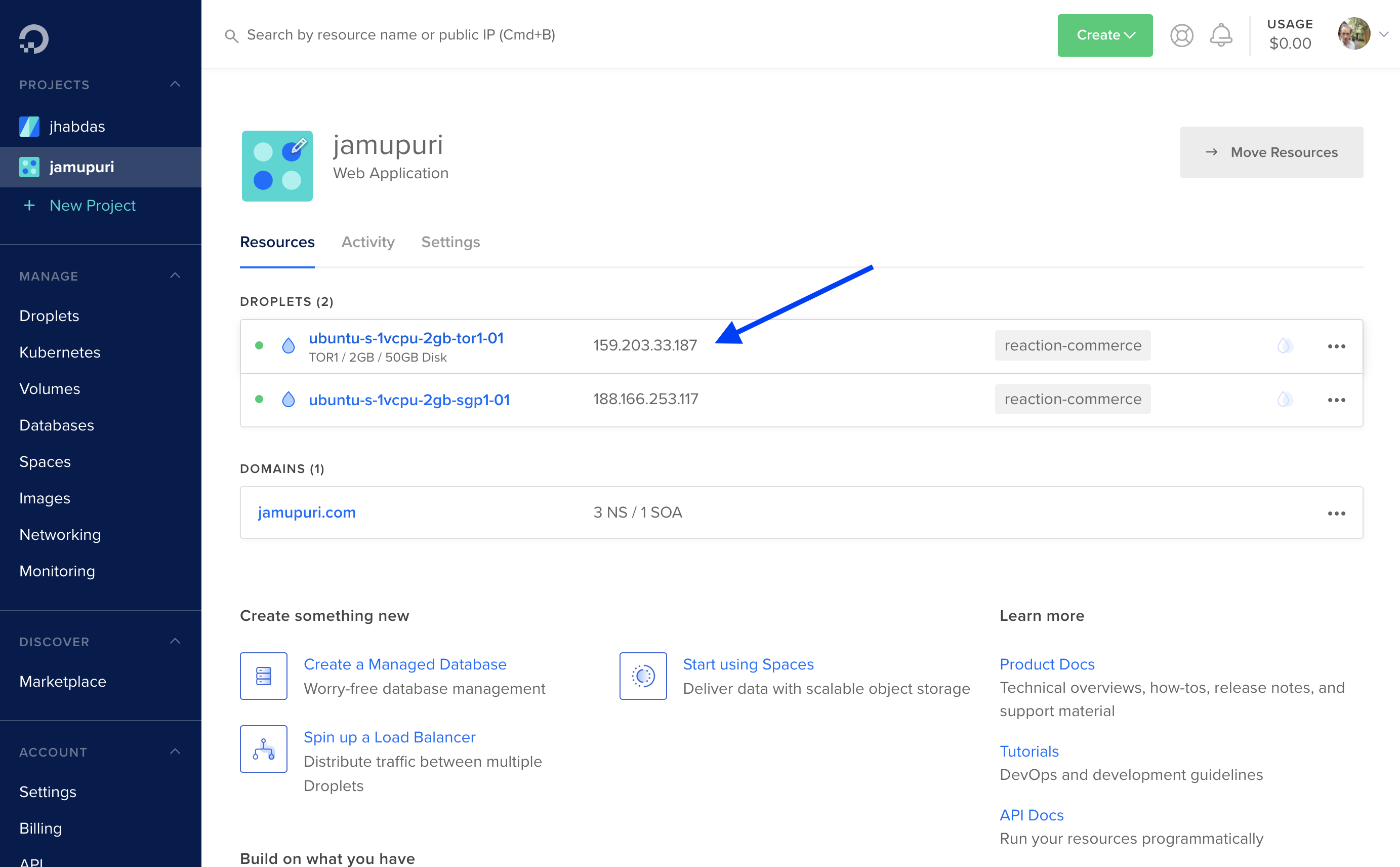The height and width of the screenshot is (867, 1400).
Task: Click the Load Balancer icon tile
Action: click(264, 749)
